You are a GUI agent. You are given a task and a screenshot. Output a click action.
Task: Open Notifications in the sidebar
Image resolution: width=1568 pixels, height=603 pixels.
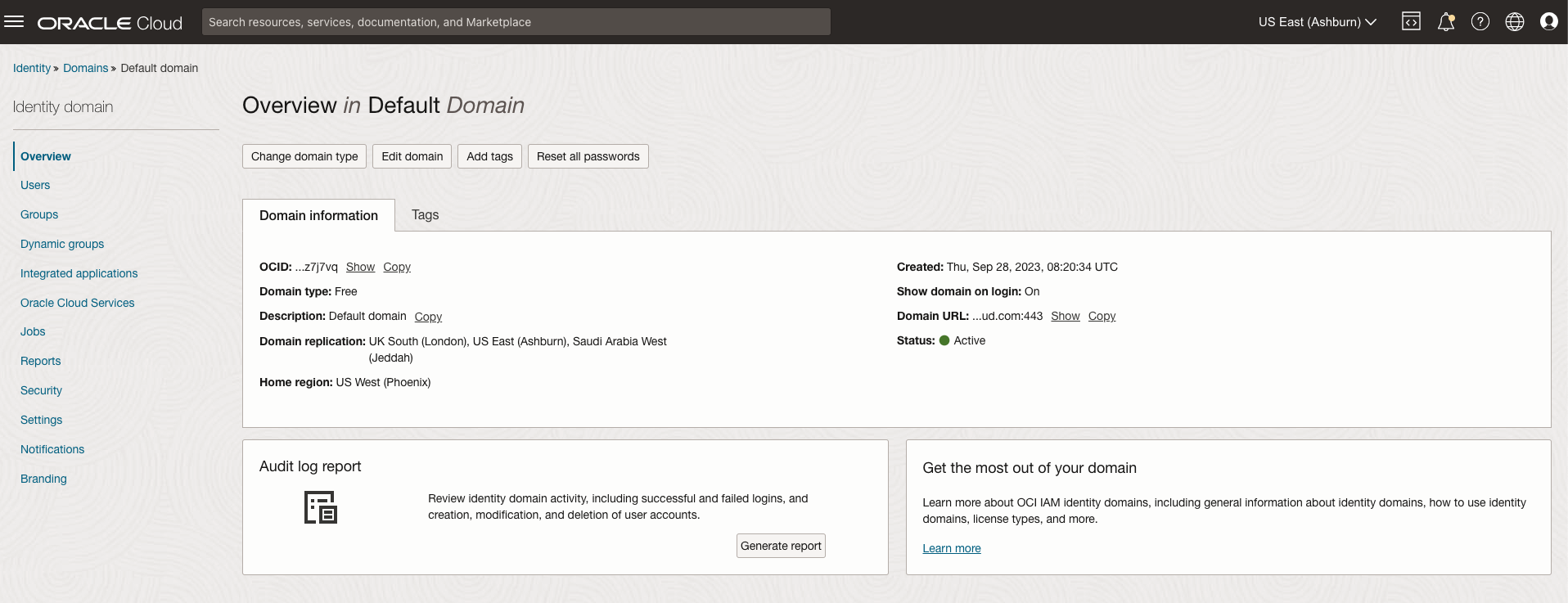coord(52,449)
